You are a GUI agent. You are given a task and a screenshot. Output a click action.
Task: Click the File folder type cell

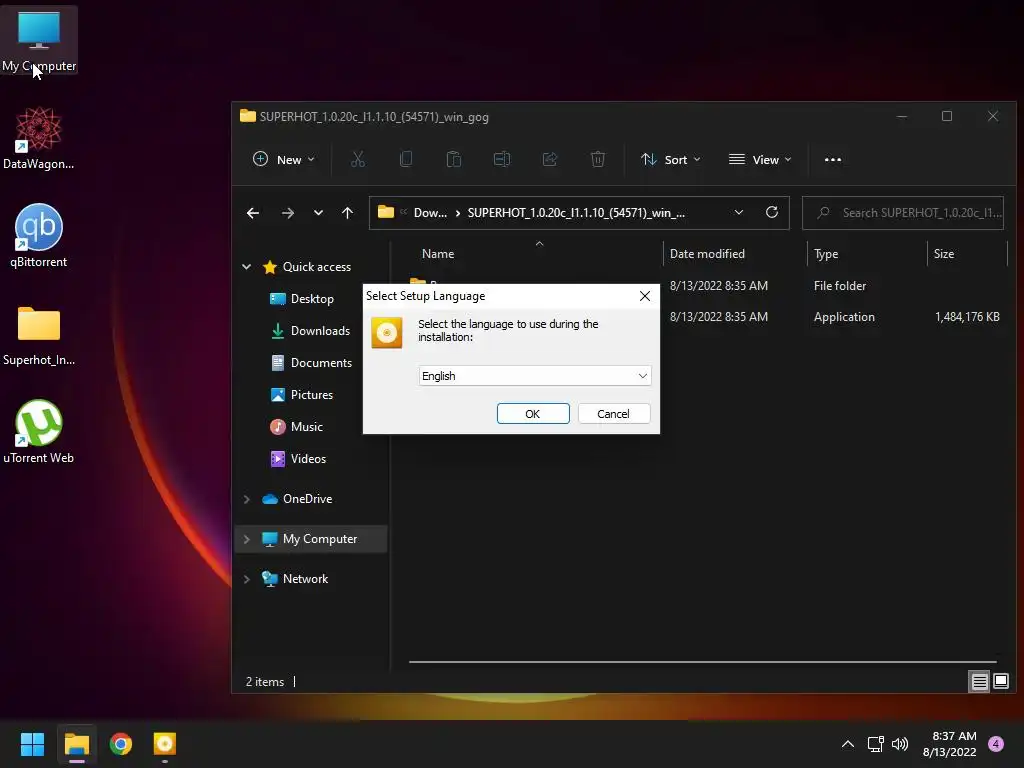click(x=840, y=285)
